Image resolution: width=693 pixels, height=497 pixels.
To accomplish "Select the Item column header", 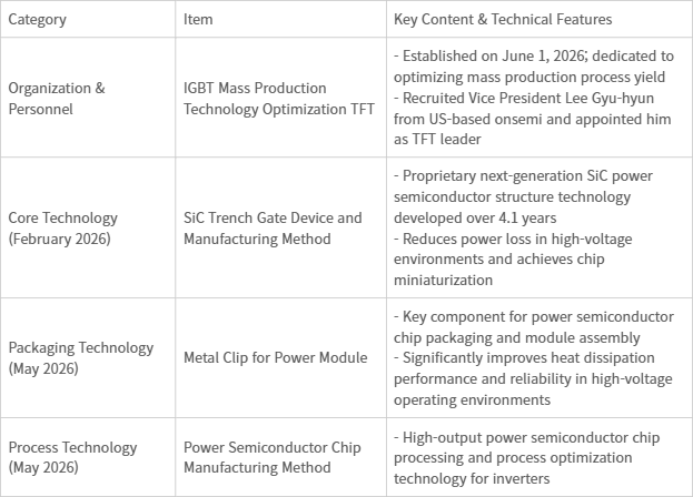I will click(x=198, y=19).
